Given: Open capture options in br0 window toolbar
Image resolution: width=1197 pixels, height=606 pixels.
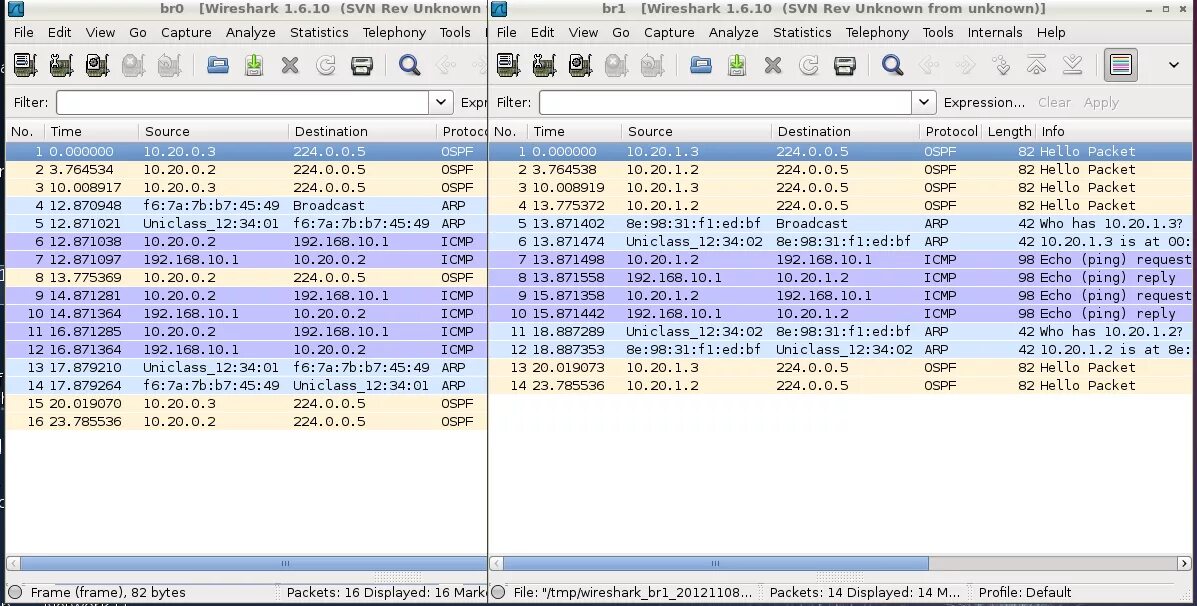Looking at the screenshot, I should click(x=61, y=66).
